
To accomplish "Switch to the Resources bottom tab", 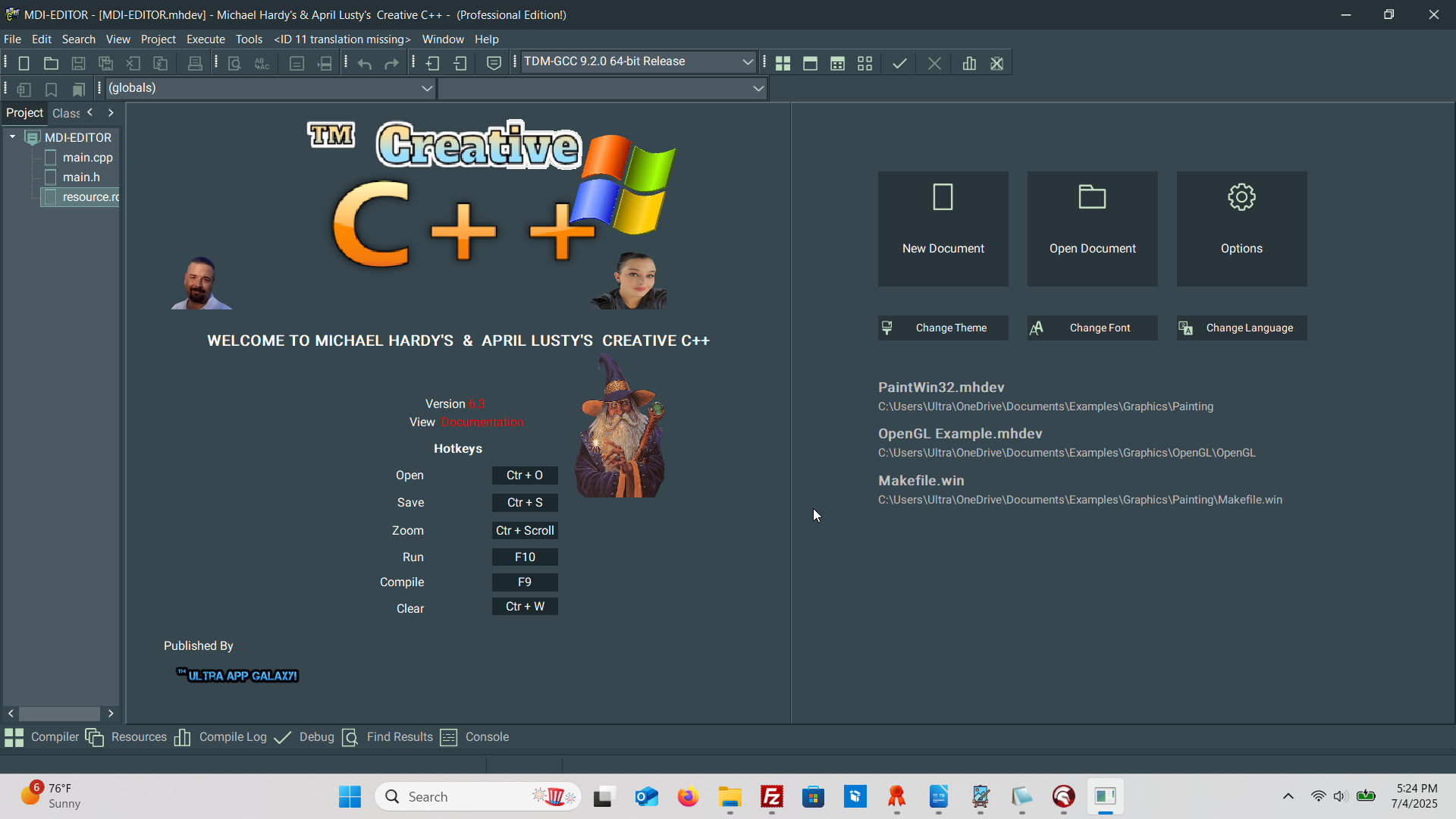I will coord(126,737).
